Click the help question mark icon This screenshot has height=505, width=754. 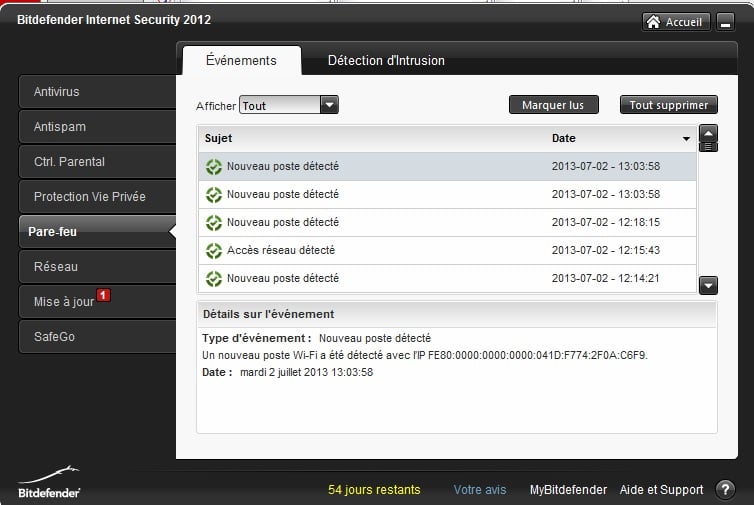725,490
